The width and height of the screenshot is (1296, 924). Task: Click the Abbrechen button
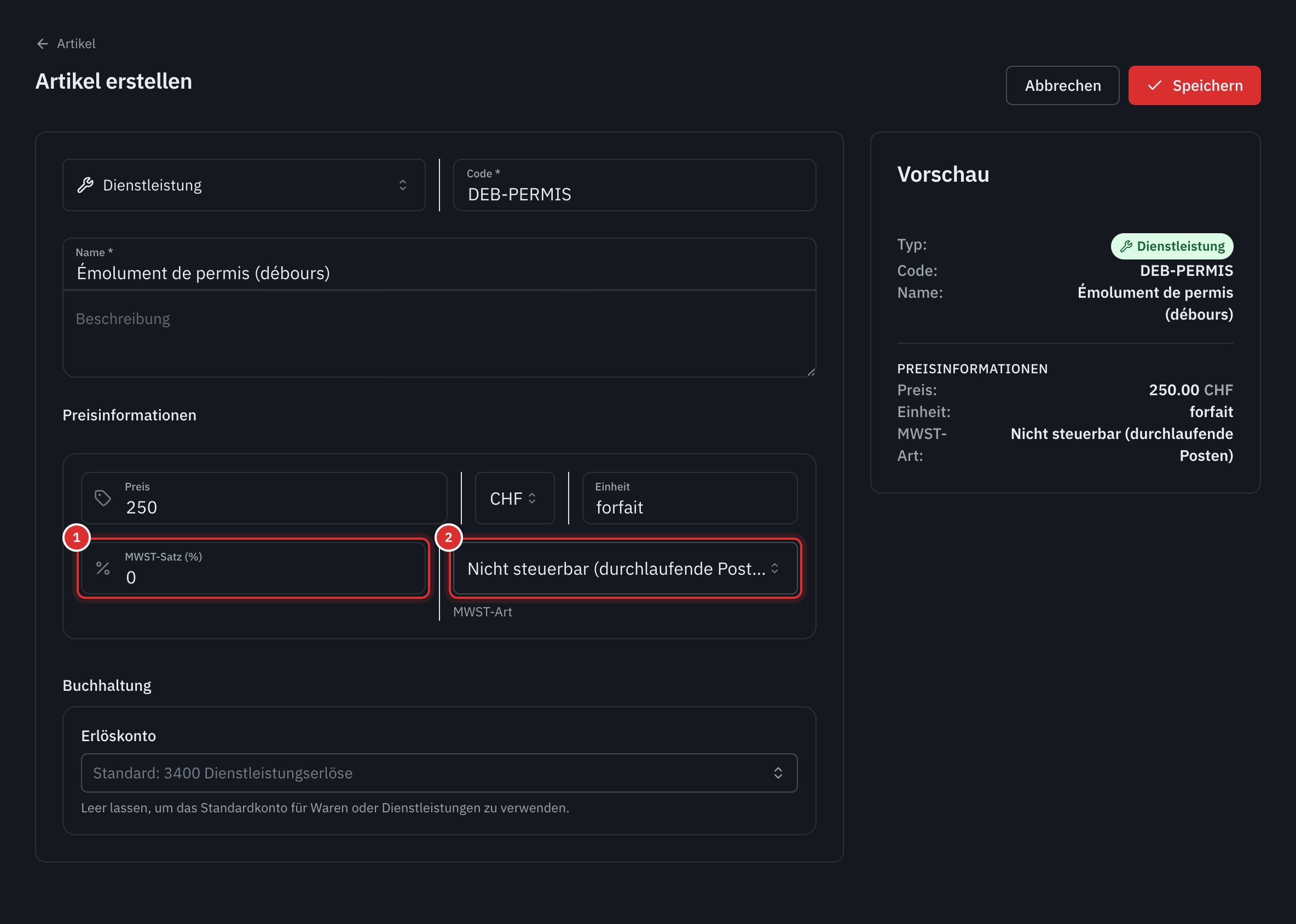tap(1062, 85)
